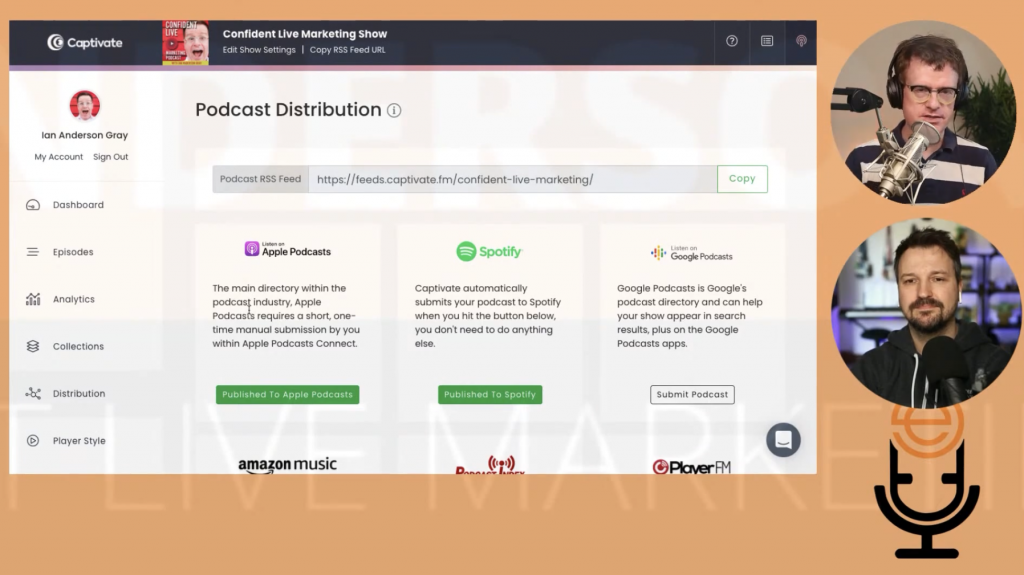Click the Edit Show Settings link
The width and height of the screenshot is (1024, 575).
(x=259, y=50)
